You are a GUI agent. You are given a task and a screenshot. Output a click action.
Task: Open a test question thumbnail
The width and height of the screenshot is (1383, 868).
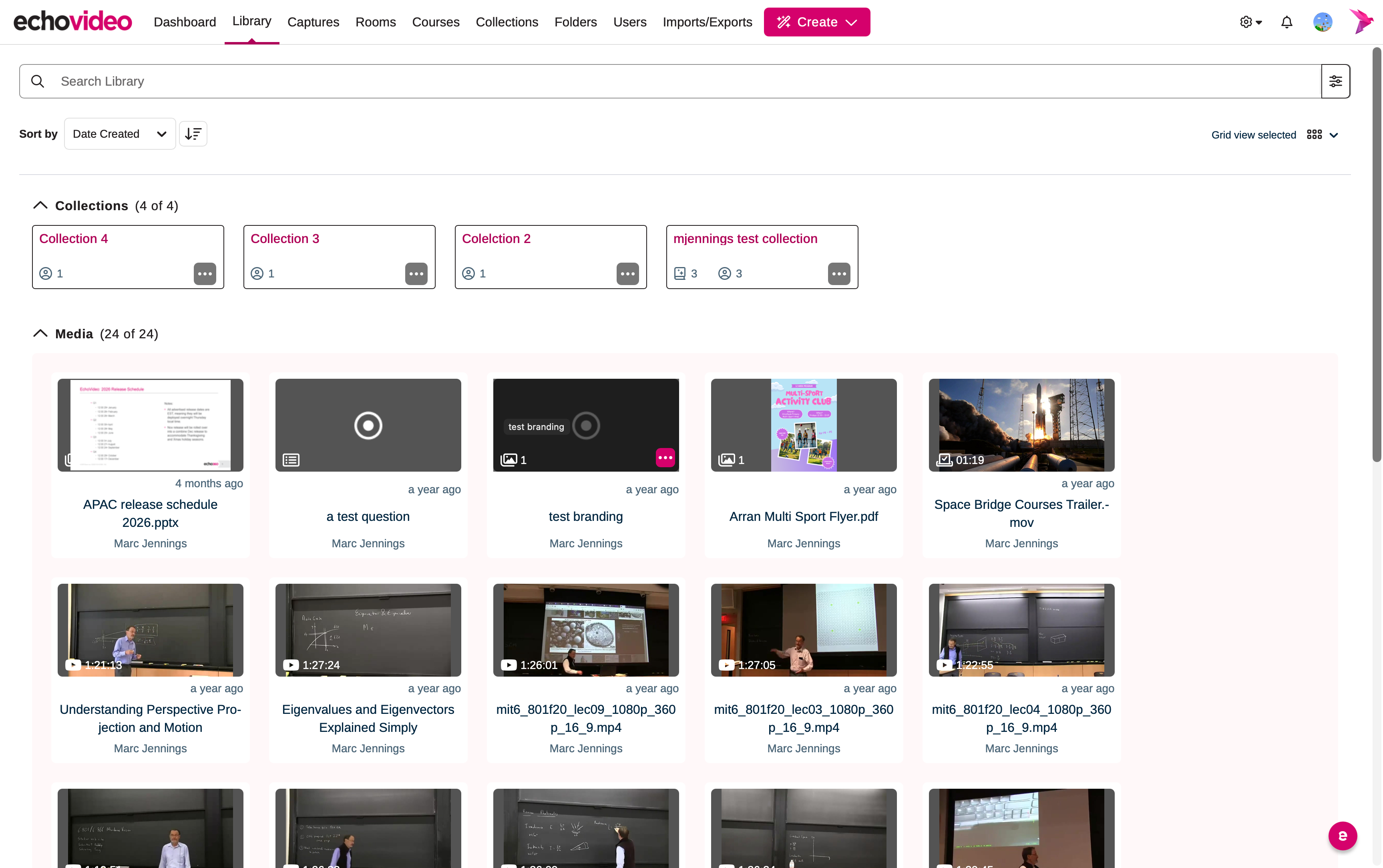click(x=368, y=425)
